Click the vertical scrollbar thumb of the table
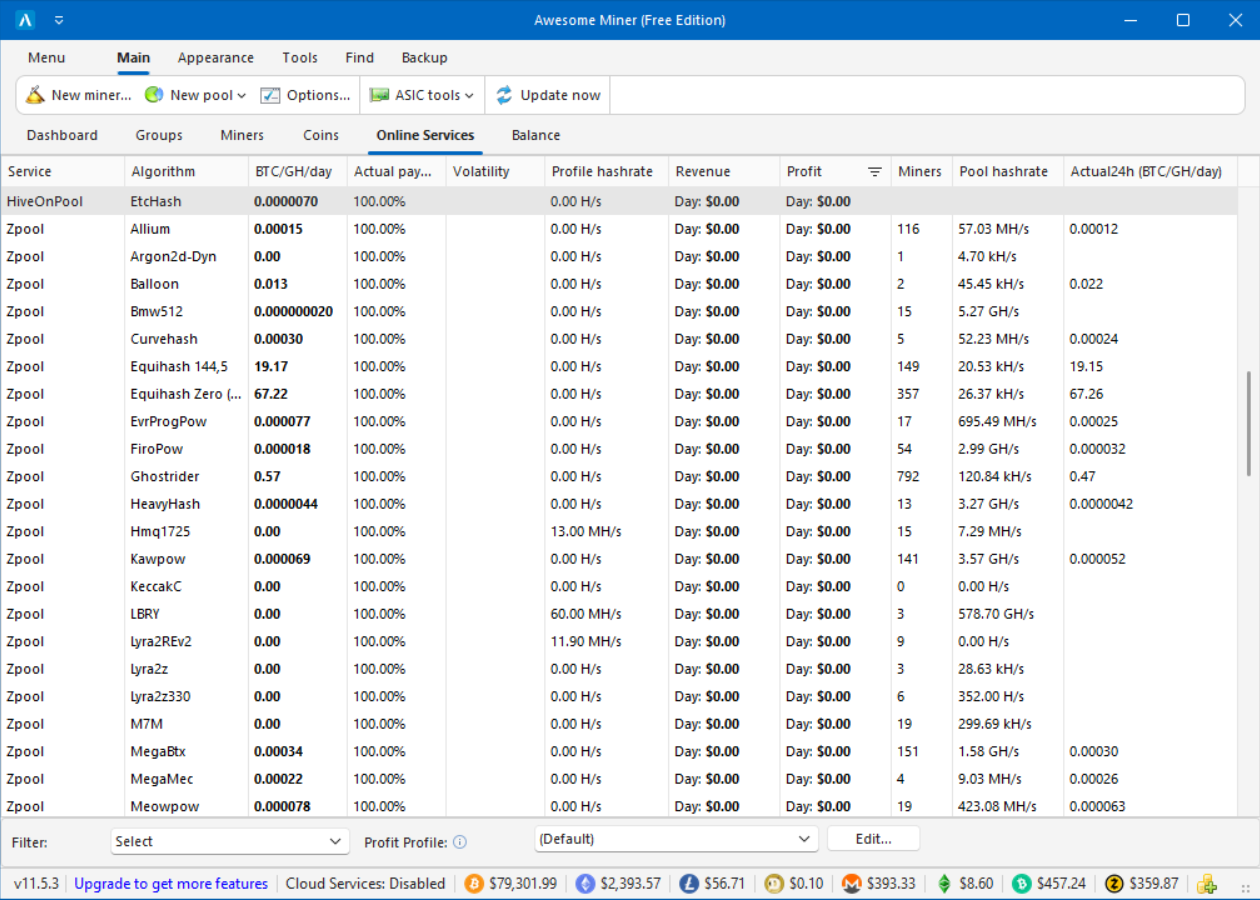 [x=1249, y=423]
